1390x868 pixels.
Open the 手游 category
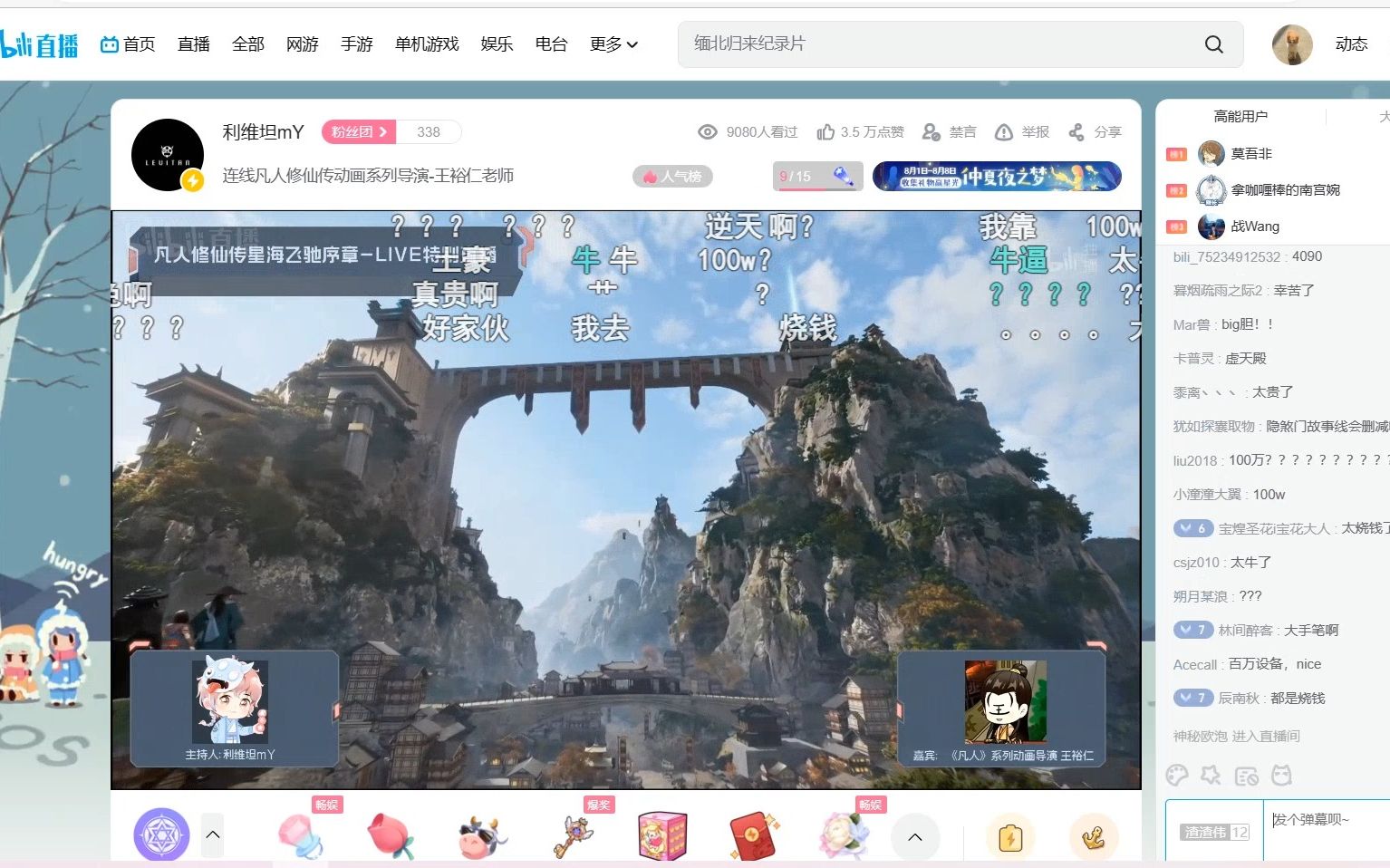(357, 44)
